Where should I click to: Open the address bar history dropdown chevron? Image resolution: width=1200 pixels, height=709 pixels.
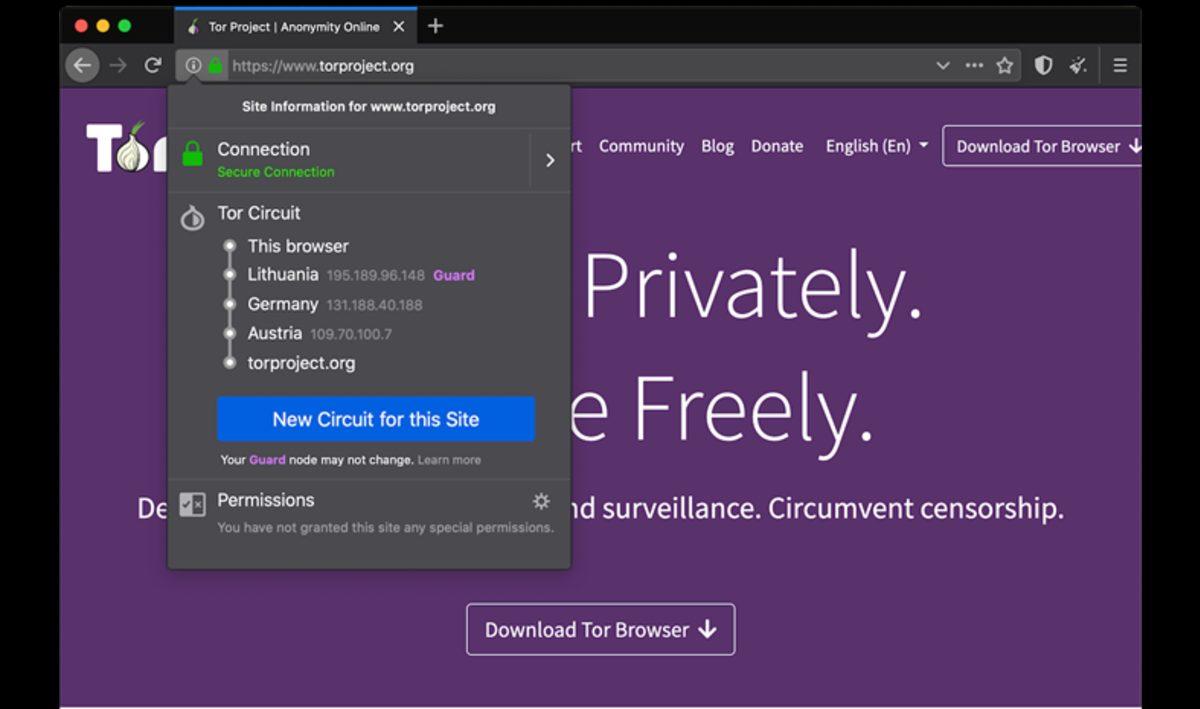[x=942, y=64]
